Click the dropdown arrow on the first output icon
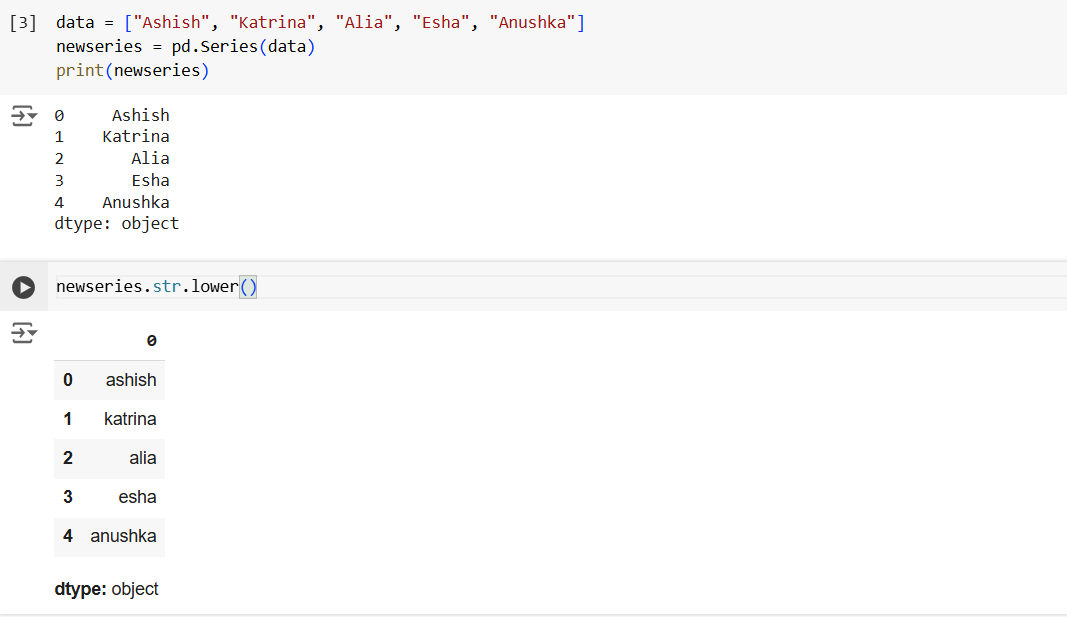Viewport: 1067px width, 617px height. (x=33, y=120)
